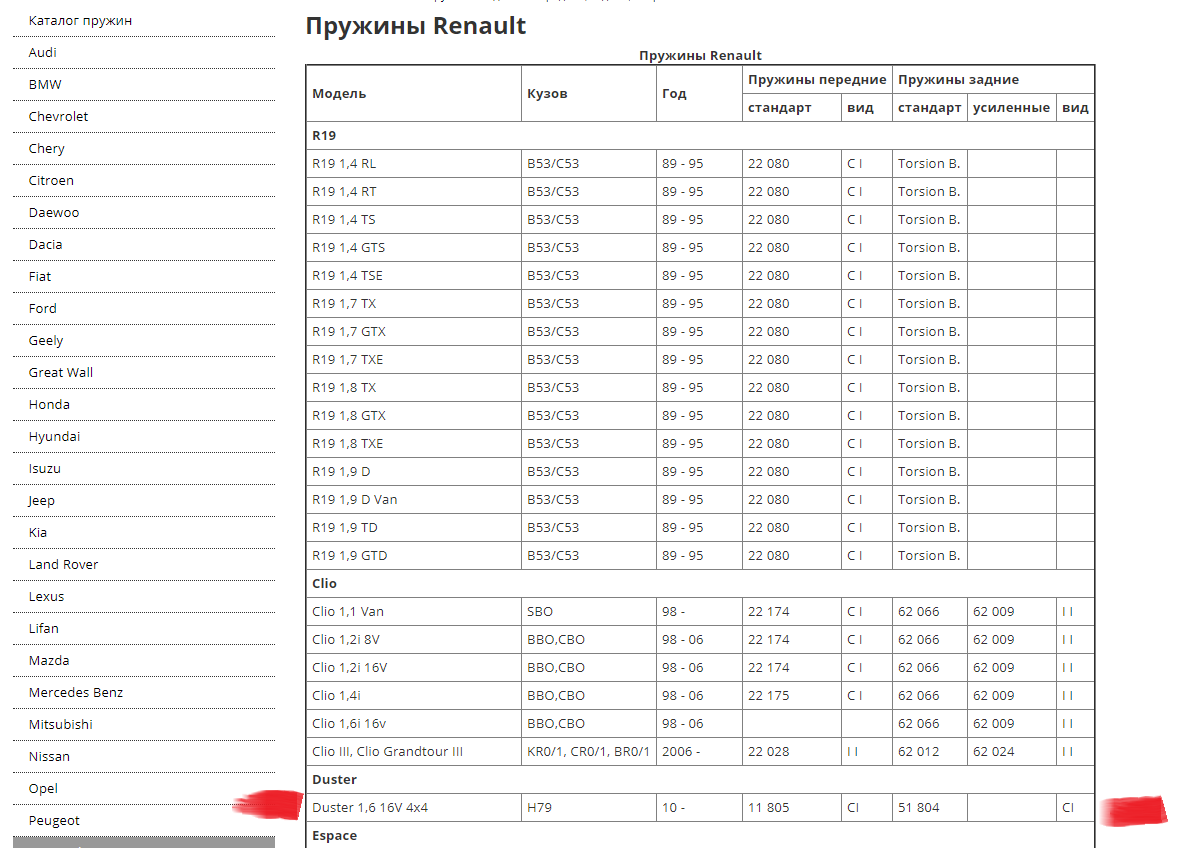Click the R19 1,4 RL model cell
Screen dimensions: 1185x848
(x=344, y=163)
